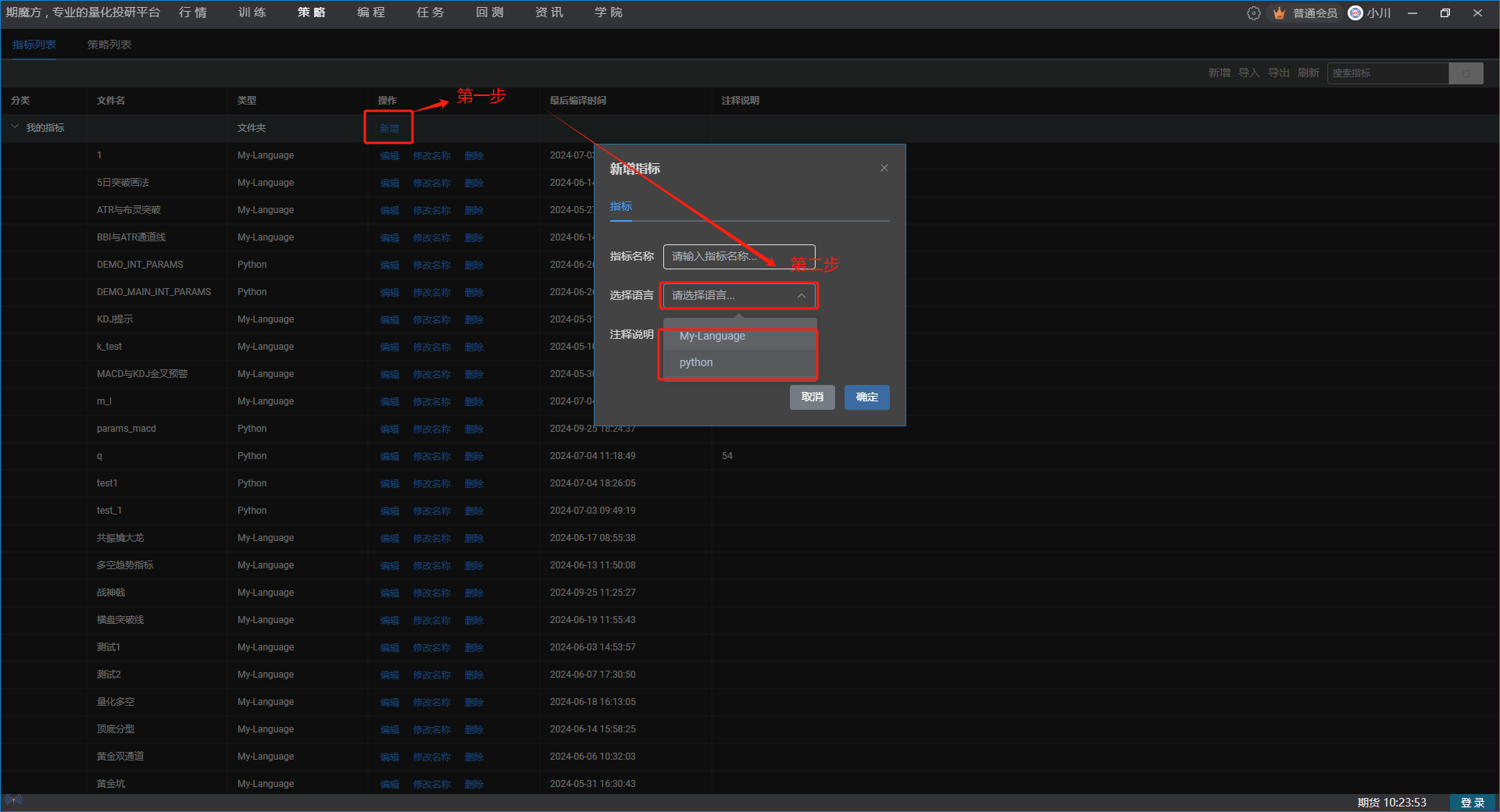Click 修改名称 for k_test row
This screenshot has height=812, width=1500.
pyautogui.click(x=431, y=347)
